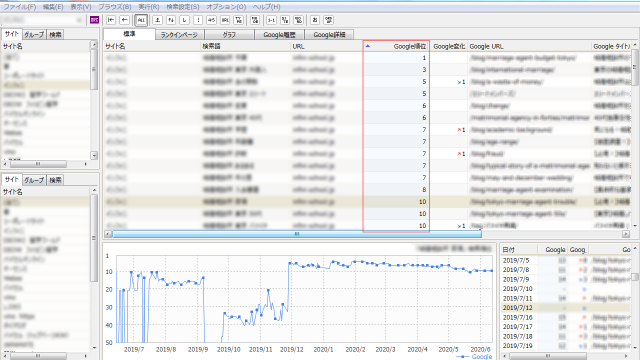The image size is (640, 360).
Task: Sort by the 検索語 column header
Action: 245,46
